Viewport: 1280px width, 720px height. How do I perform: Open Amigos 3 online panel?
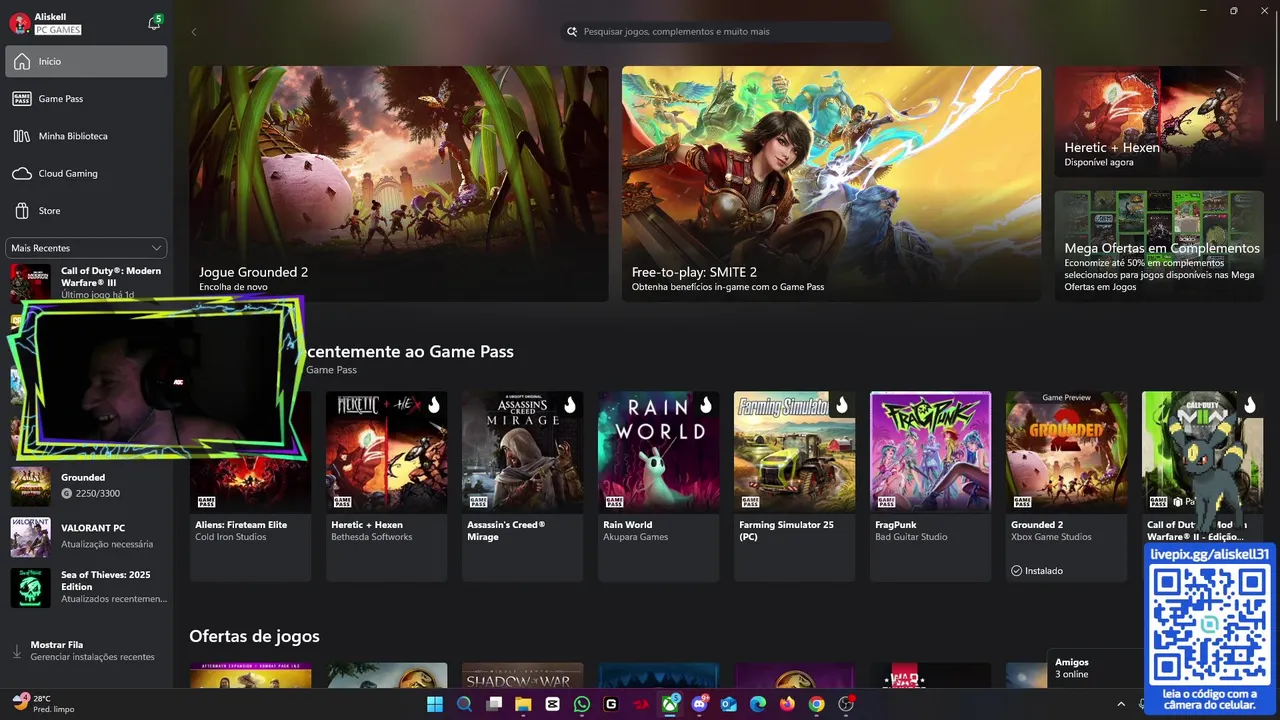pyautogui.click(x=1094, y=668)
